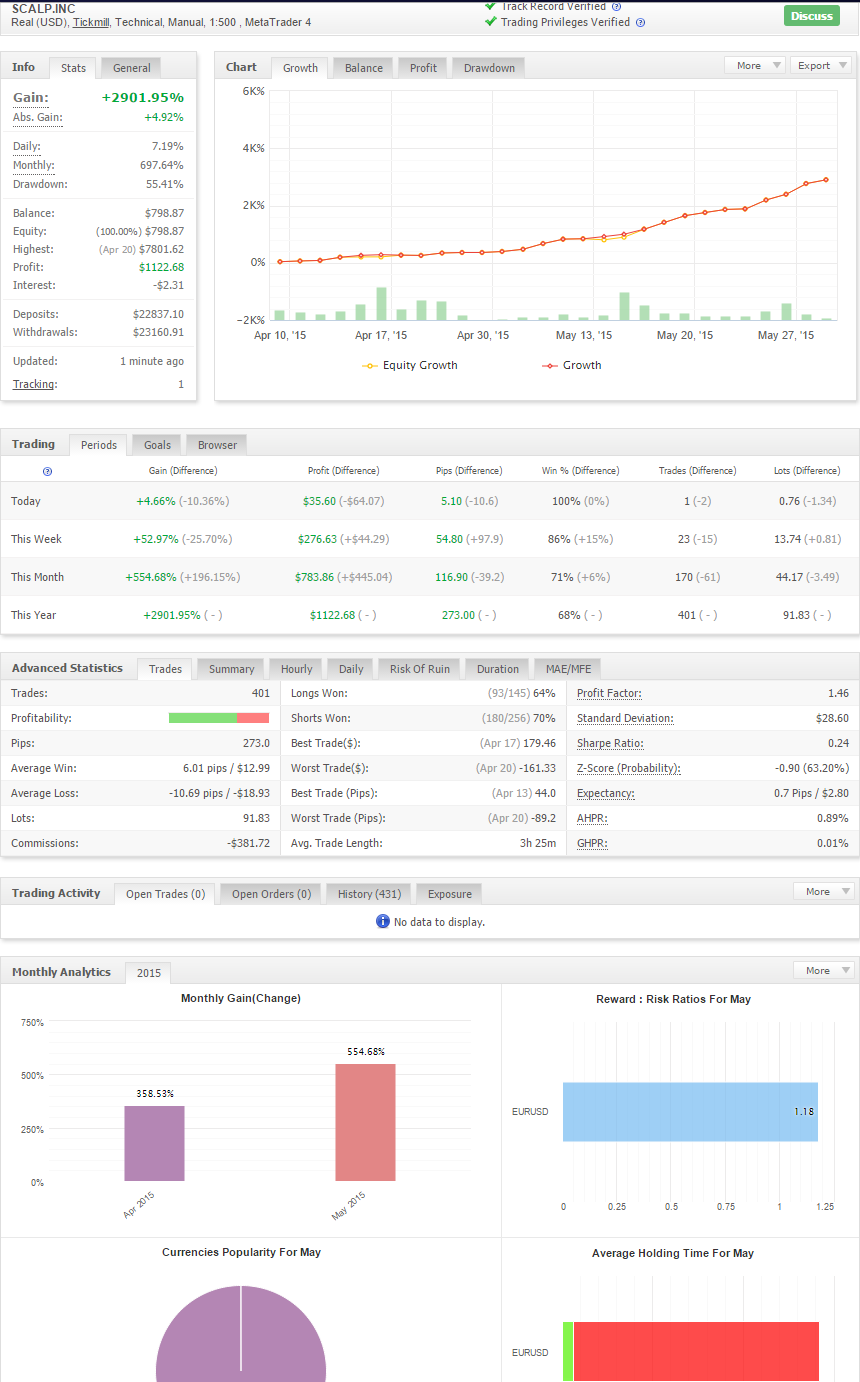Viewport: 860px width, 1382px height.
Task: Toggle Equity Growth series in chart legend
Action: pyautogui.click(x=410, y=365)
